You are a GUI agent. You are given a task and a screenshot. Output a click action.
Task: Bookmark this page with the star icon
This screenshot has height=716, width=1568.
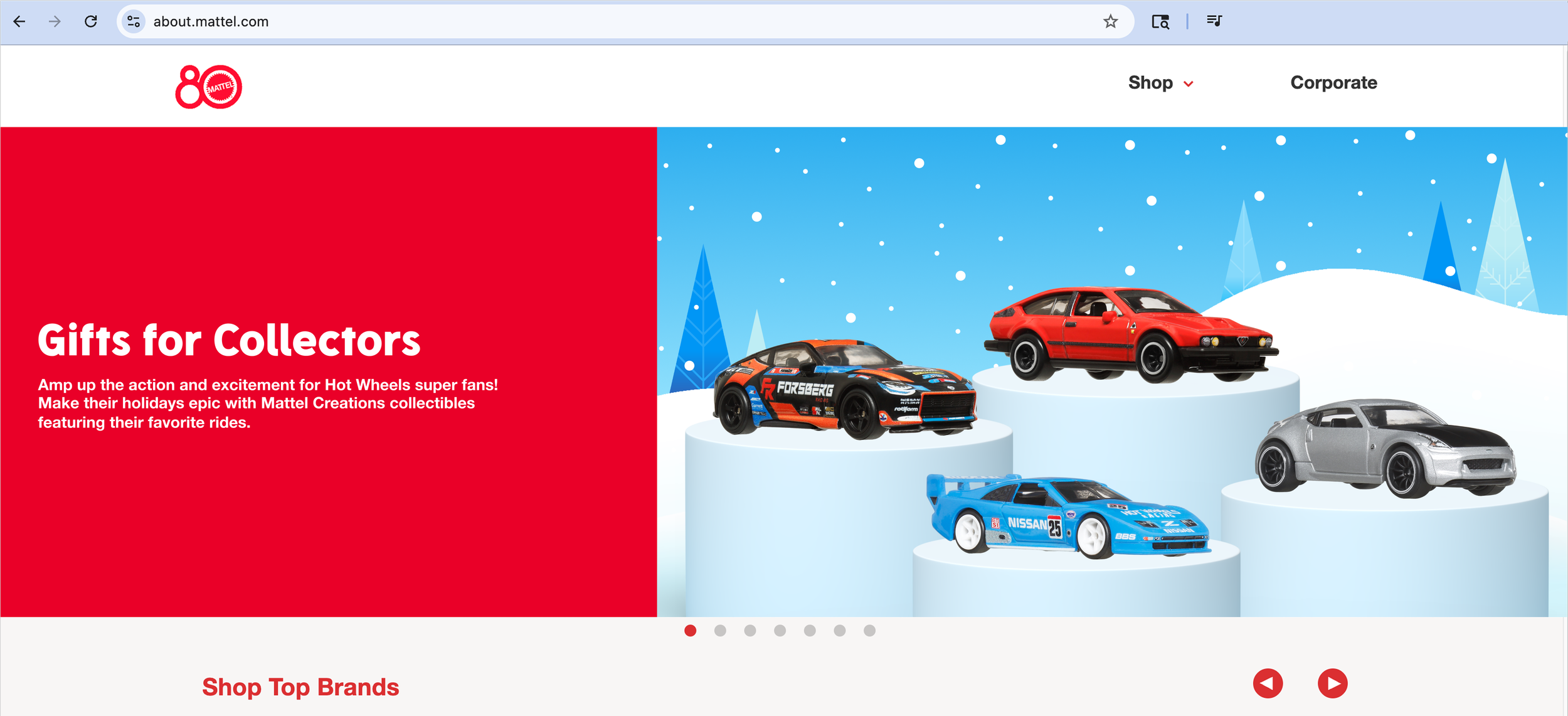tap(1110, 21)
